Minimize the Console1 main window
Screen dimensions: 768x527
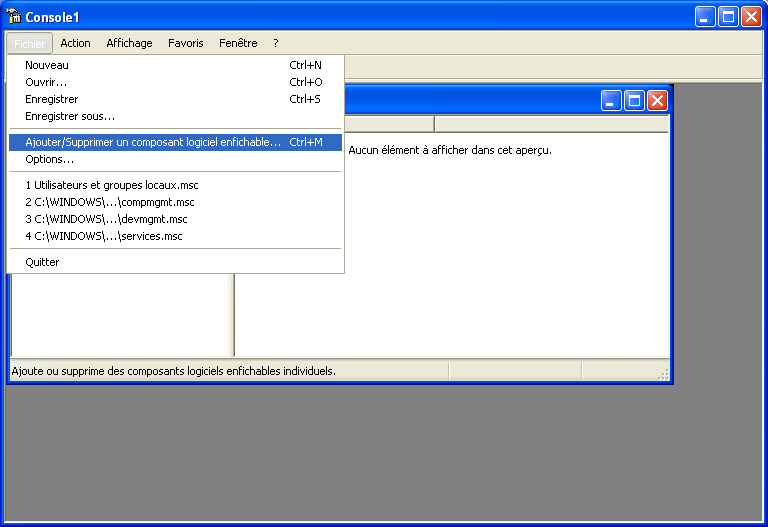coord(705,17)
